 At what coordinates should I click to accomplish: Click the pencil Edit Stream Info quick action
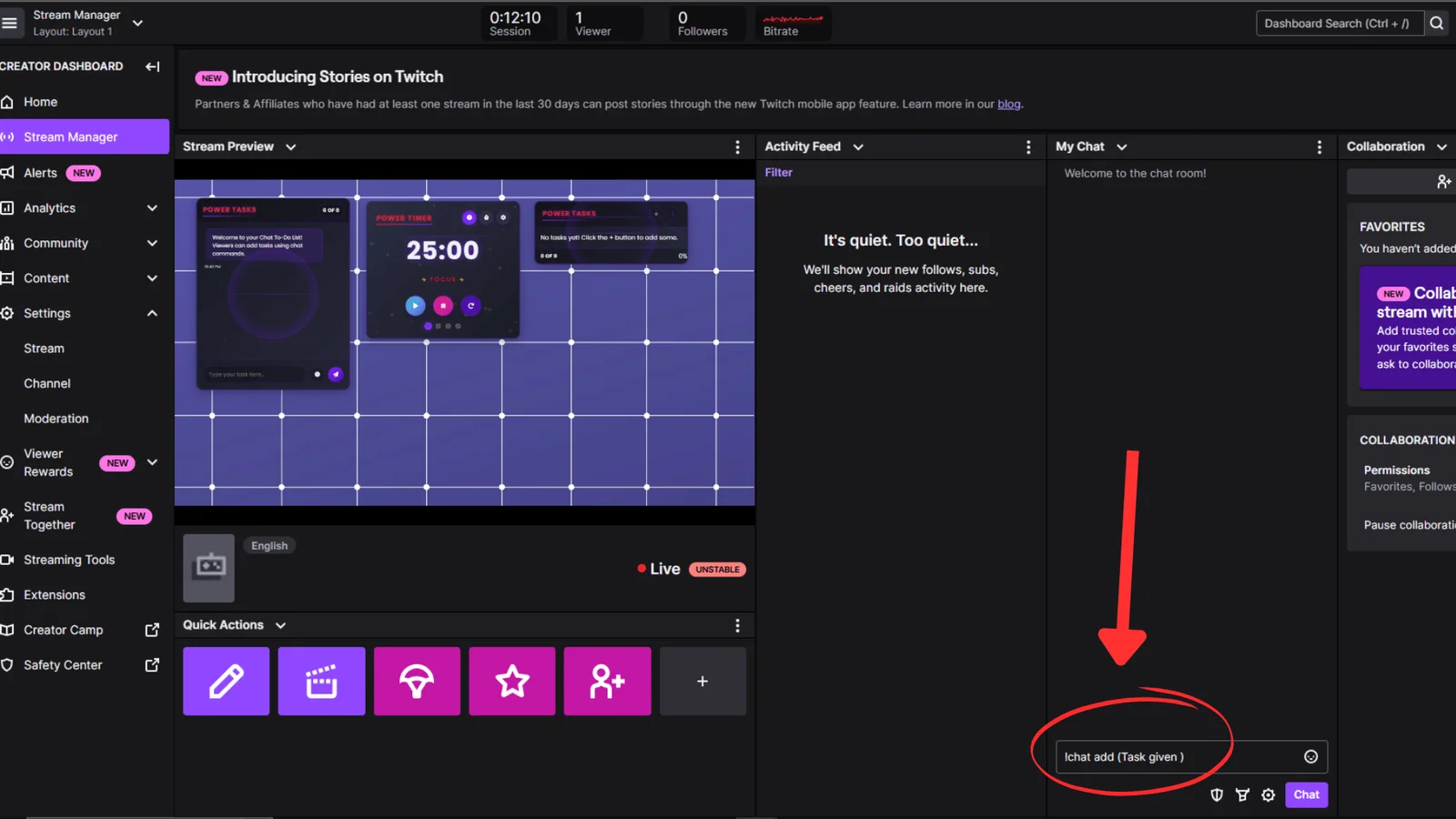point(226,681)
